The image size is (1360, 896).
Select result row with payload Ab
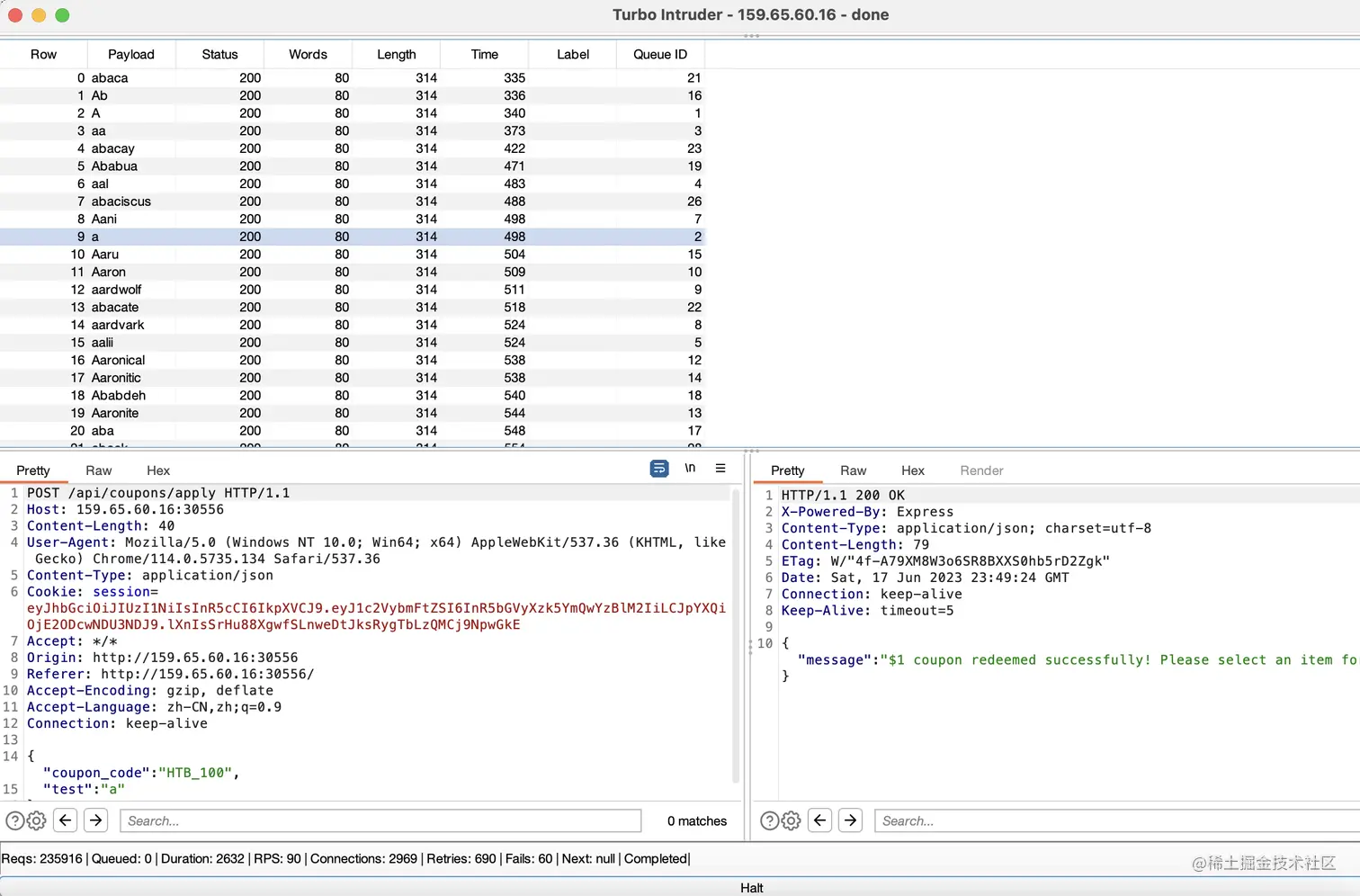[x=353, y=95]
